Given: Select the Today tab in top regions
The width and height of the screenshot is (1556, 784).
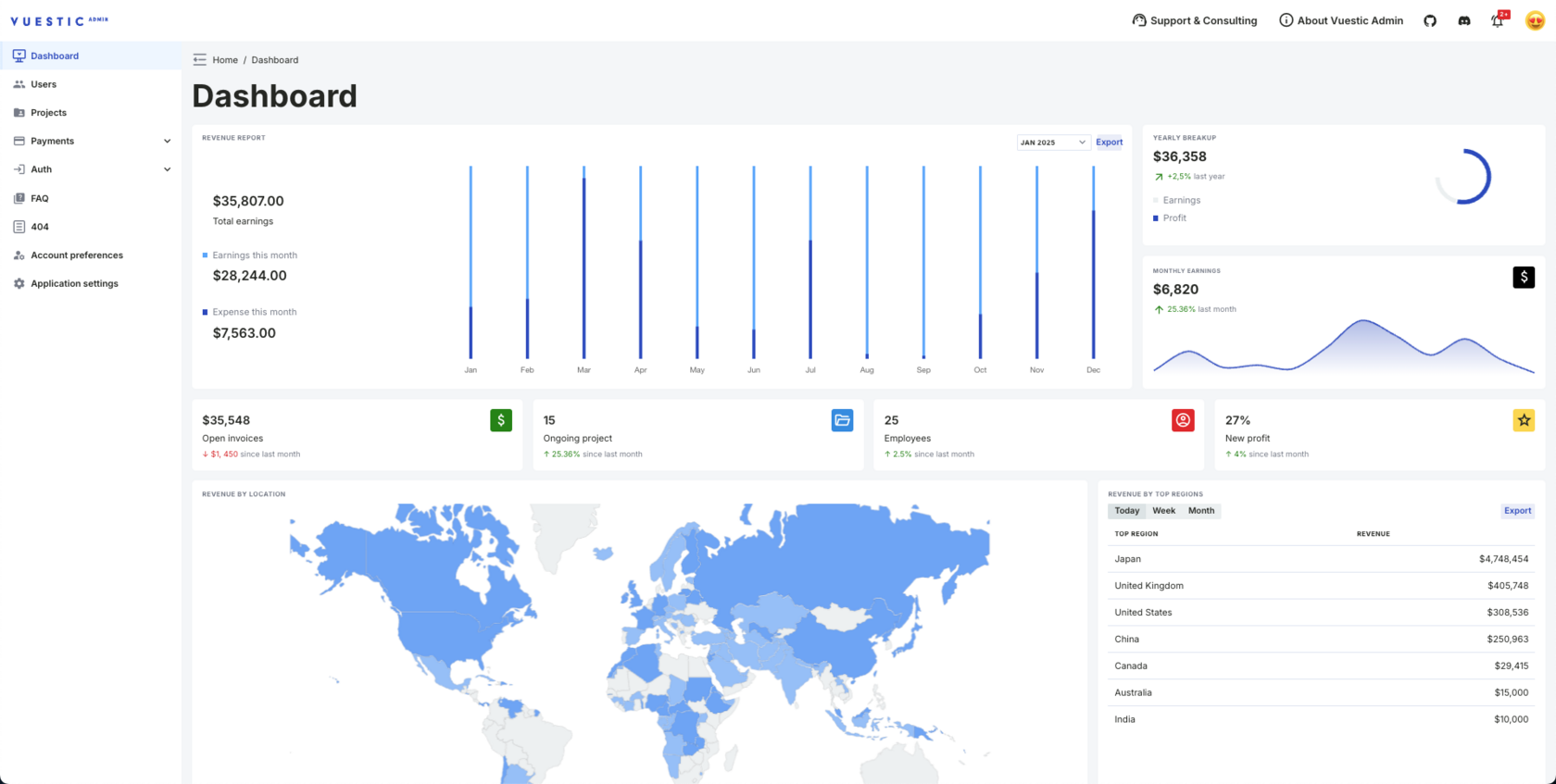Looking at the screenshot, I should pos(1127,511).
